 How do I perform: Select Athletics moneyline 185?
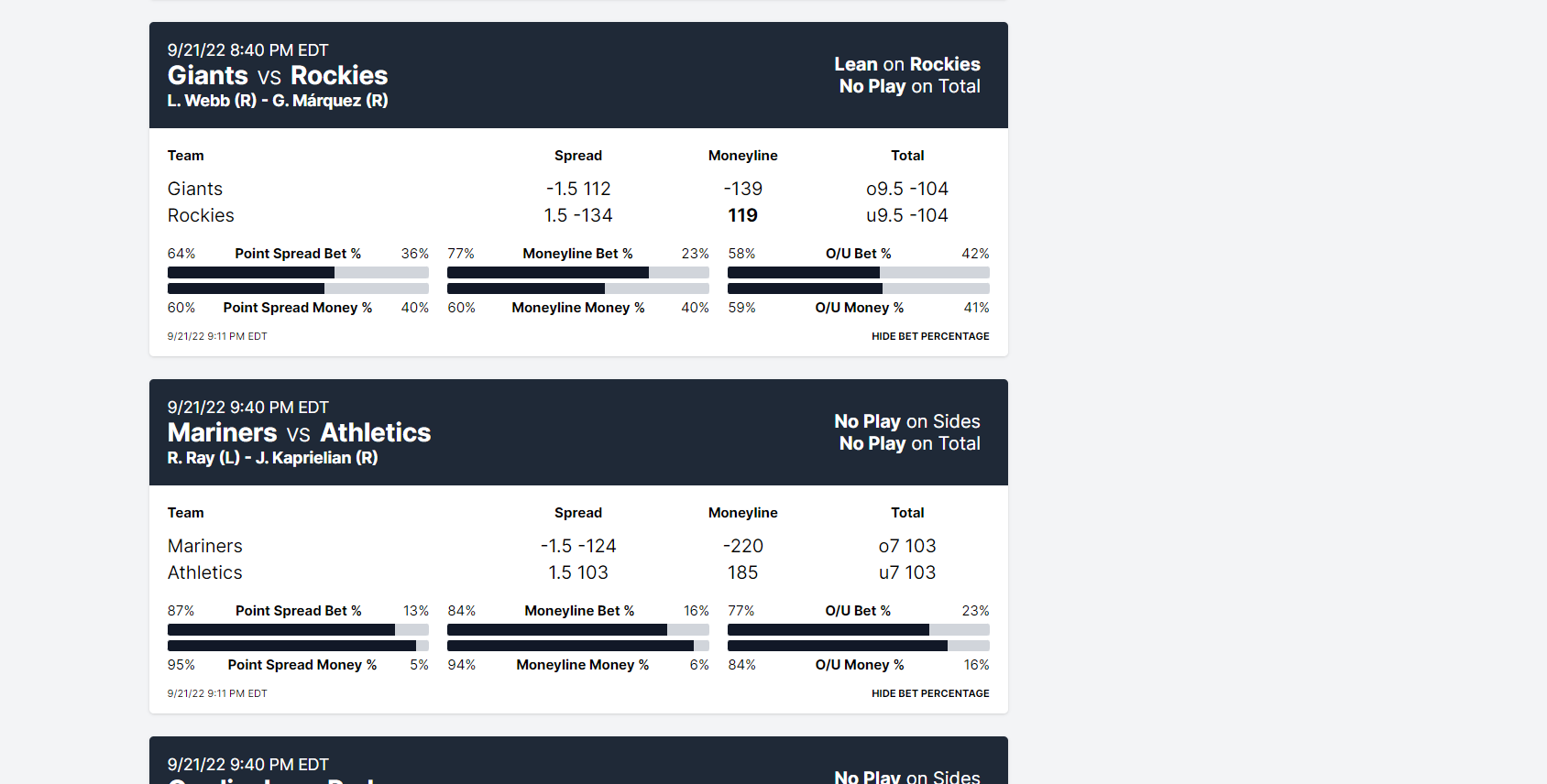pos(743,572)
